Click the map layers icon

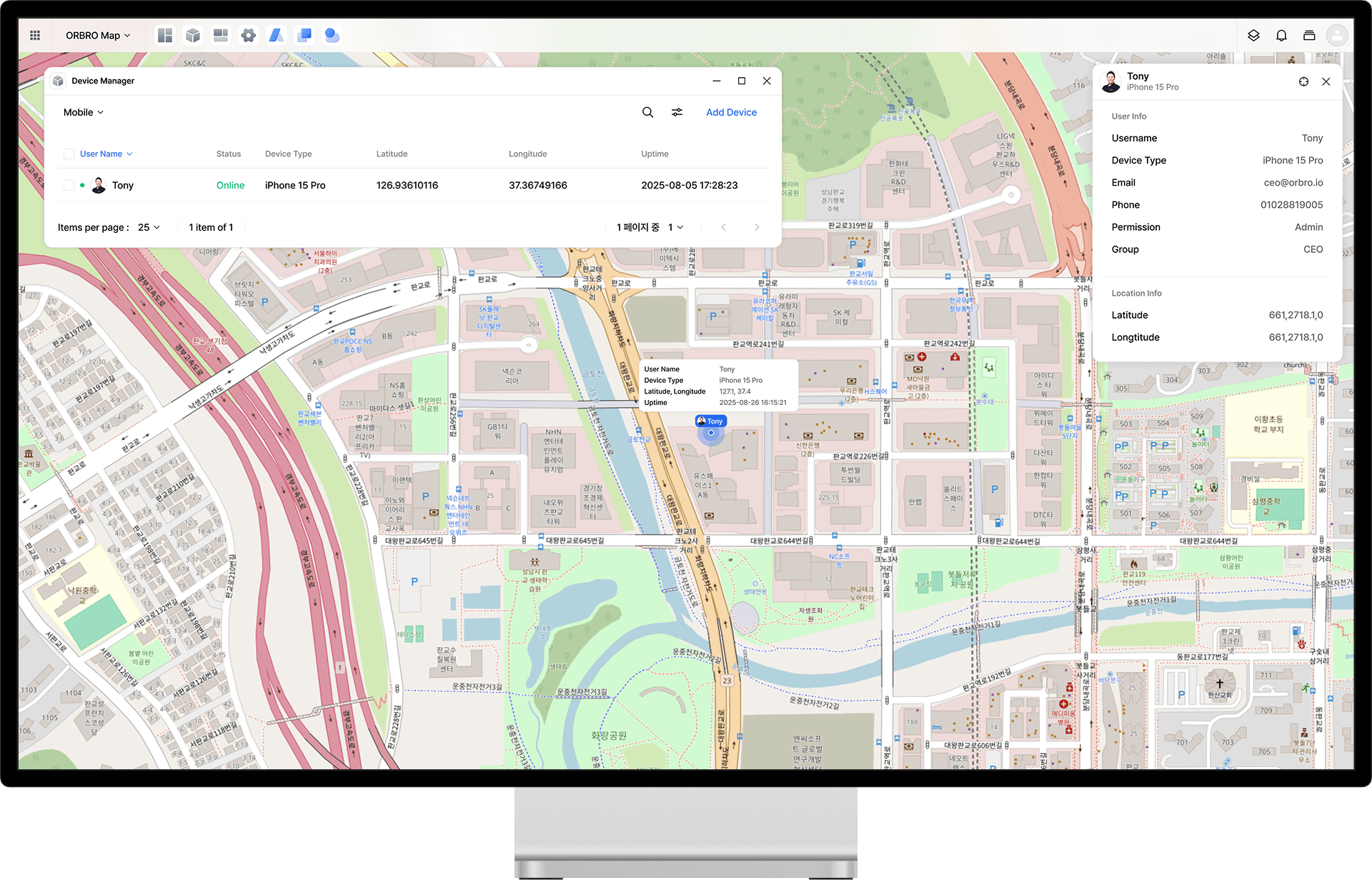[1253, 35]
